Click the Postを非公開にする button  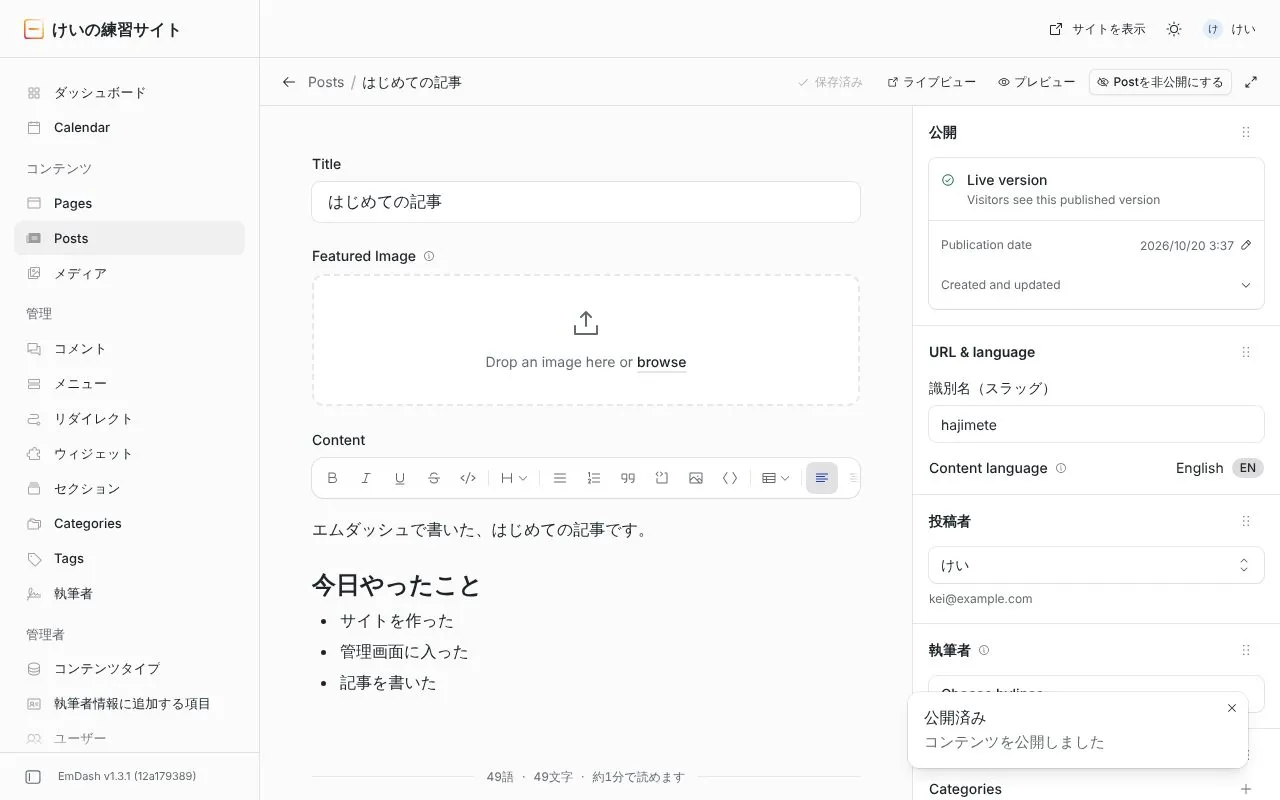pyautogui.click(x=1160, y=82)
